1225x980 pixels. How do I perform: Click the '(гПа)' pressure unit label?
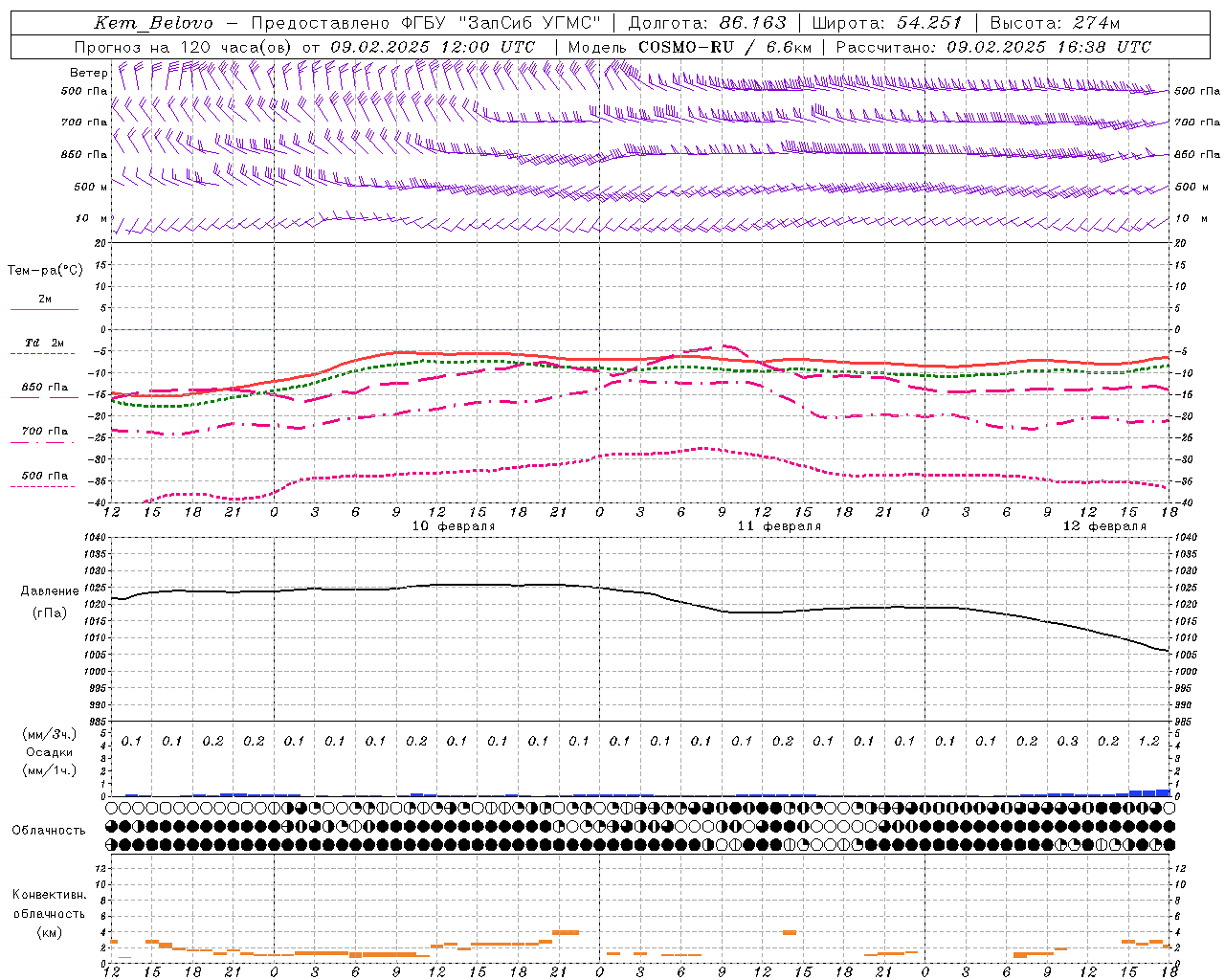point(49,613)
